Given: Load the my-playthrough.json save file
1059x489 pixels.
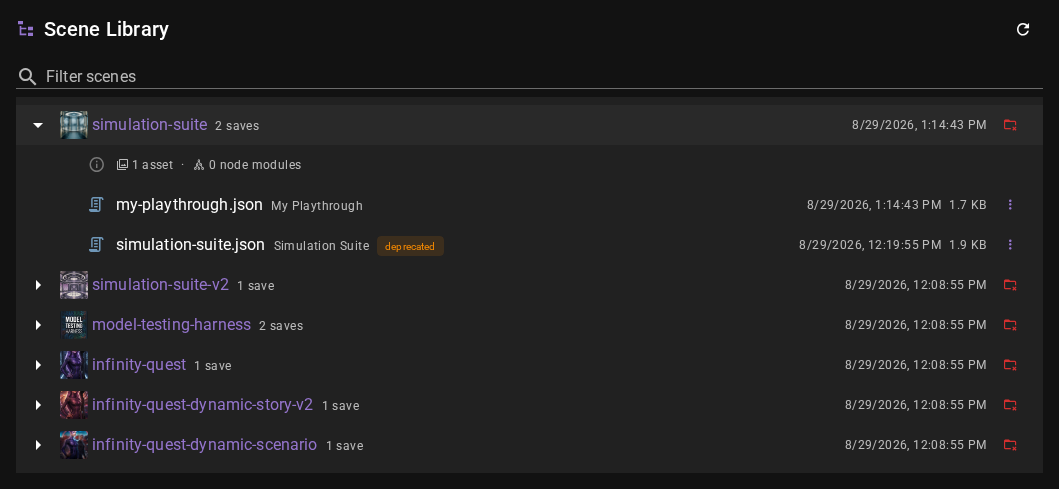Looking at the screenshot, I should (x=189, y=205).
